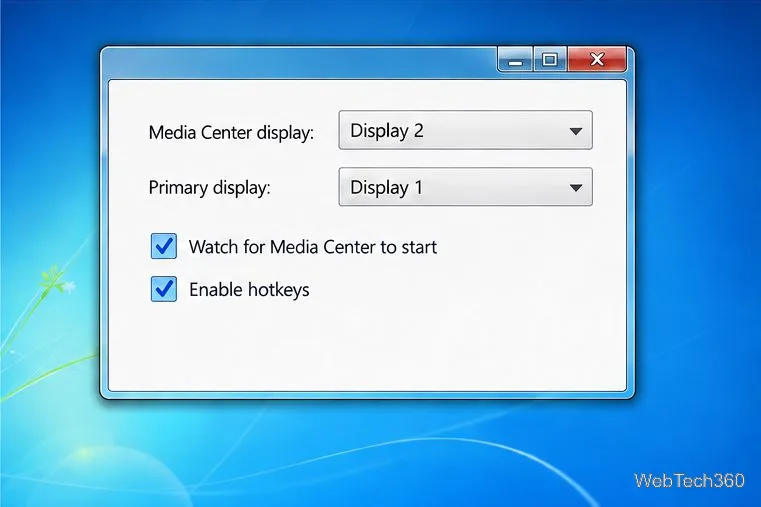This screenshot has width=761, height=507.
Task: Click the window's blue title bar
Action: 298,62
